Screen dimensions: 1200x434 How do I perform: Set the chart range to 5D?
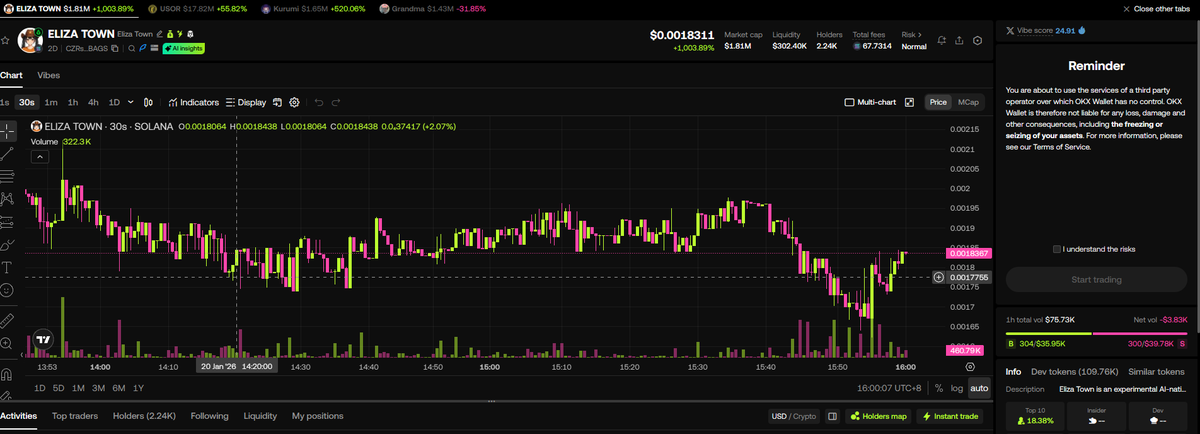58,388
